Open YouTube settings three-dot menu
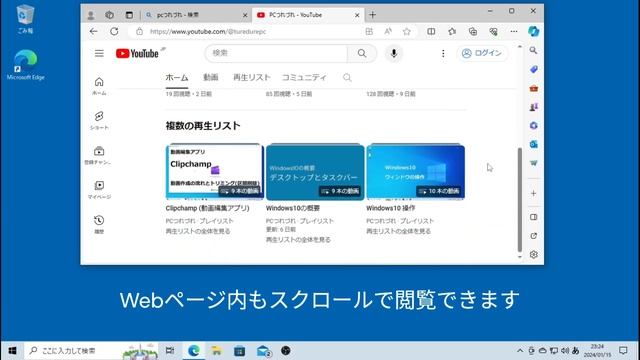This screenshot has width=640, height=360. pos(443,53)
